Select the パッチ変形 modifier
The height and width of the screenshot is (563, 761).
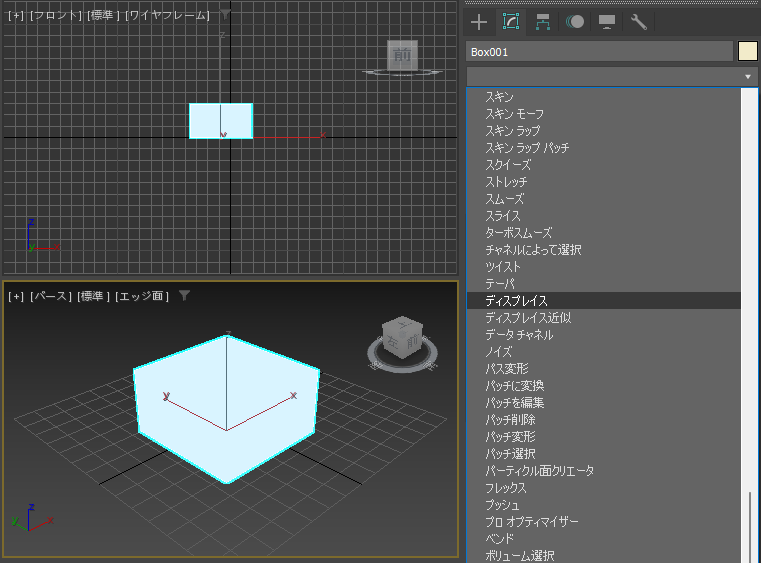604,437
